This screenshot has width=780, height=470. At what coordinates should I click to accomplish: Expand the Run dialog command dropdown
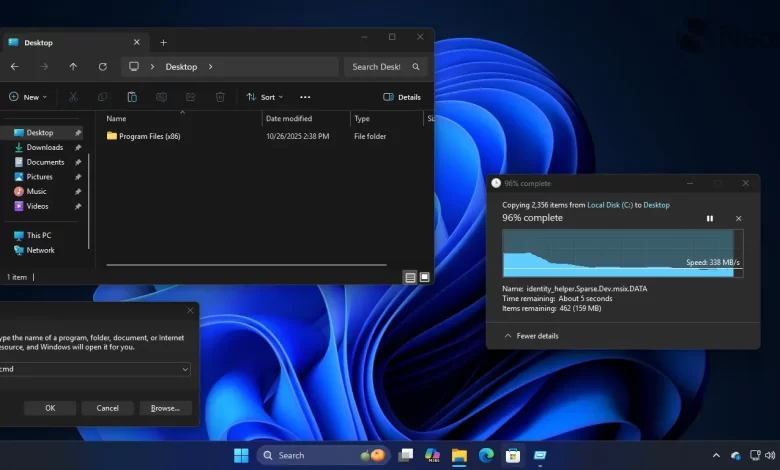click(x=185, y=369)
